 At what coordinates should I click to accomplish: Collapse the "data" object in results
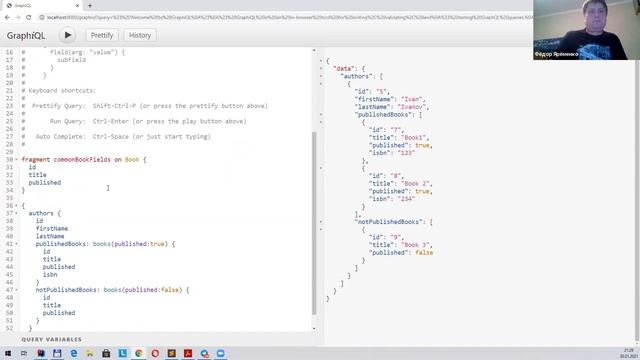(321, 69)
